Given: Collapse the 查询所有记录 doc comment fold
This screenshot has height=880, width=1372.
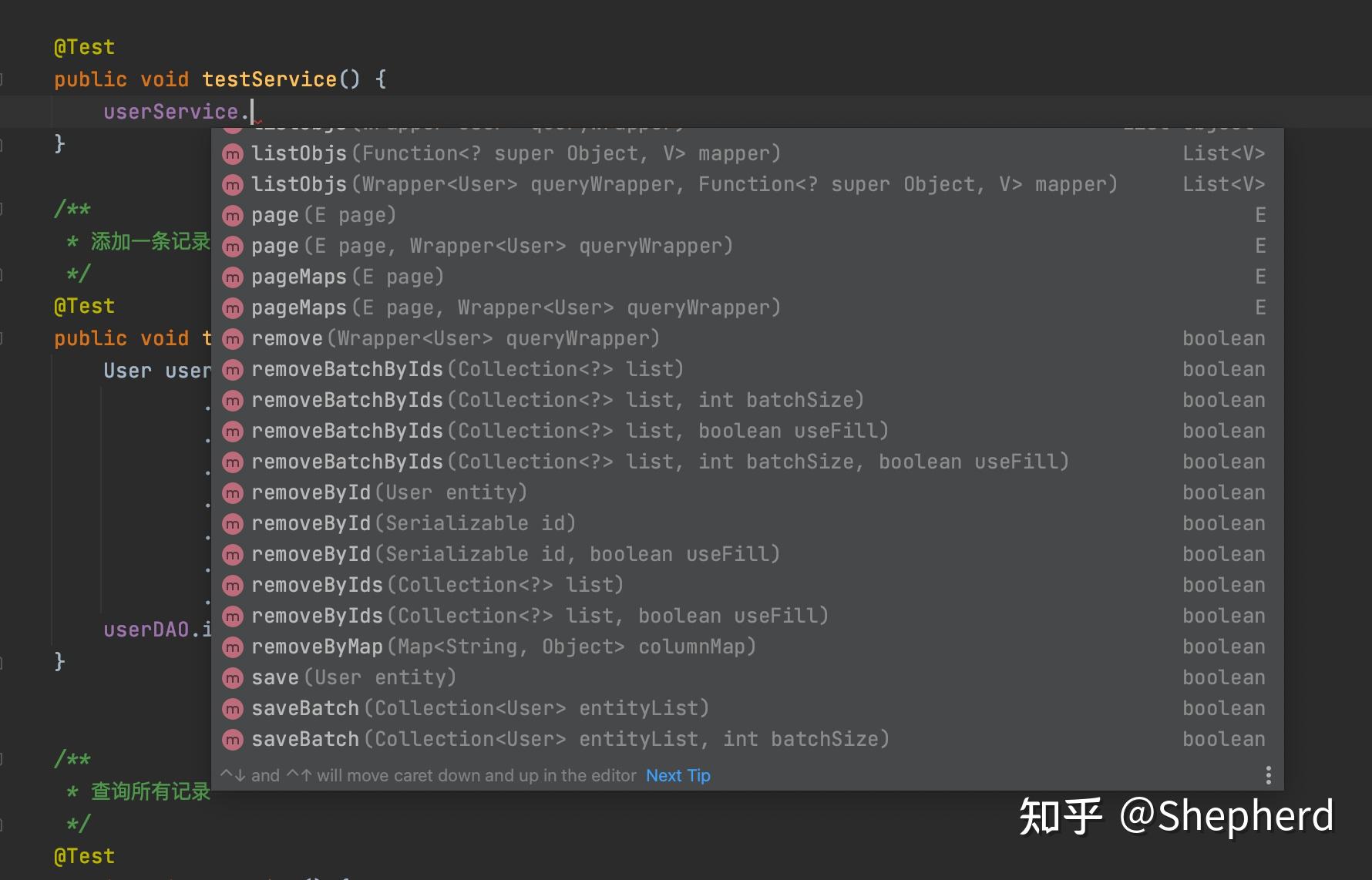Looking at the screenshot, I should pos(2,759).
